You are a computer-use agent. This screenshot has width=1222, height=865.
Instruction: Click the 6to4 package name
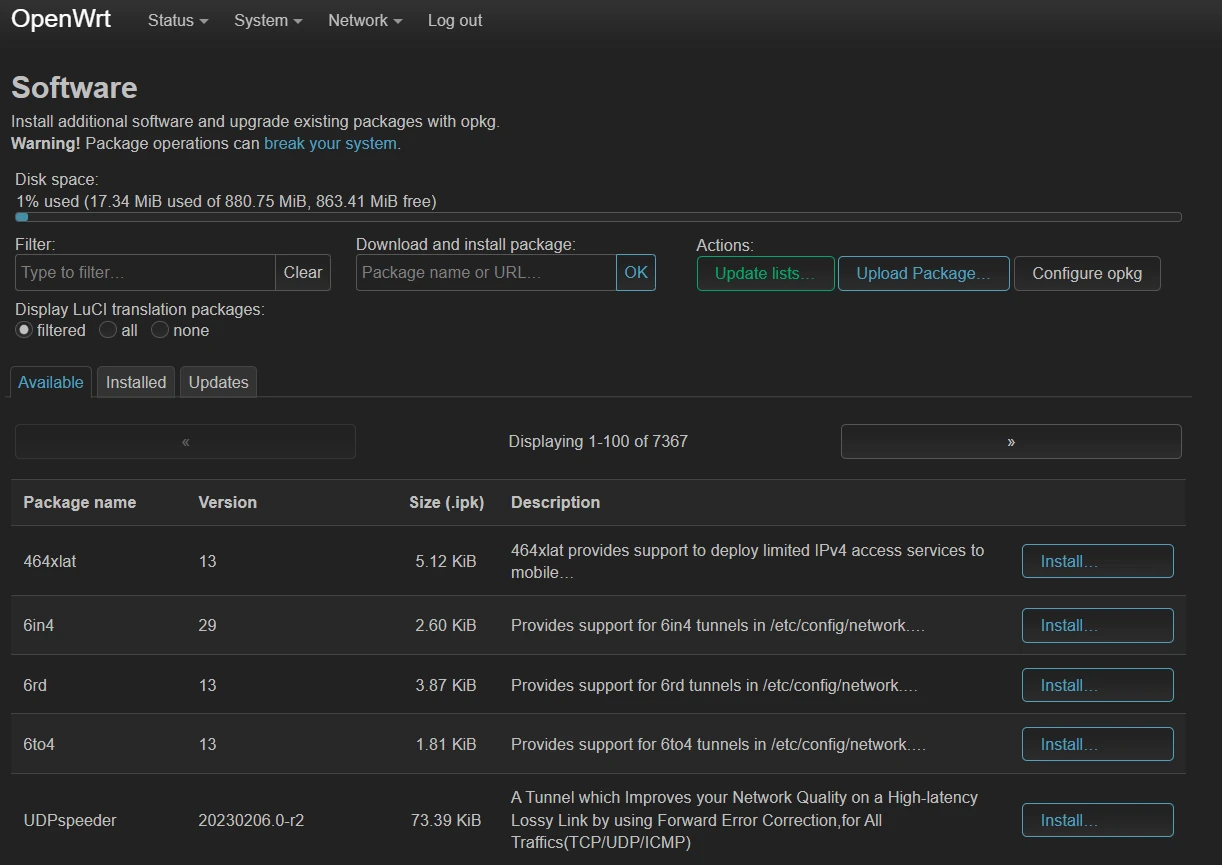pyautogui.click(x=39, y=744)
